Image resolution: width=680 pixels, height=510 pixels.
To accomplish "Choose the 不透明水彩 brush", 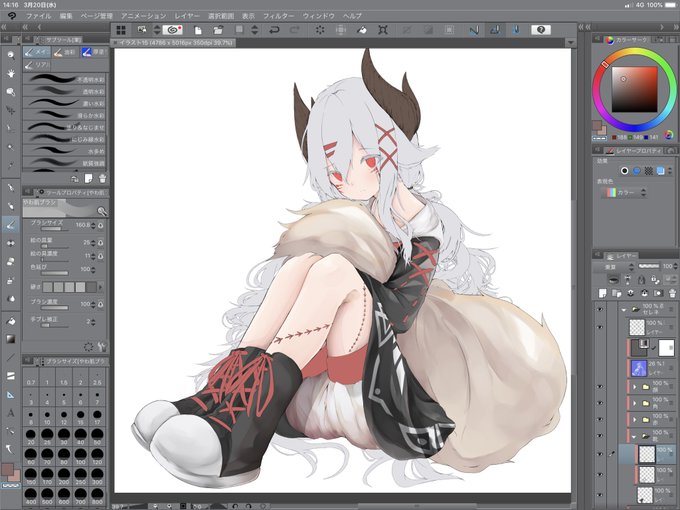I will coord(64,79).
